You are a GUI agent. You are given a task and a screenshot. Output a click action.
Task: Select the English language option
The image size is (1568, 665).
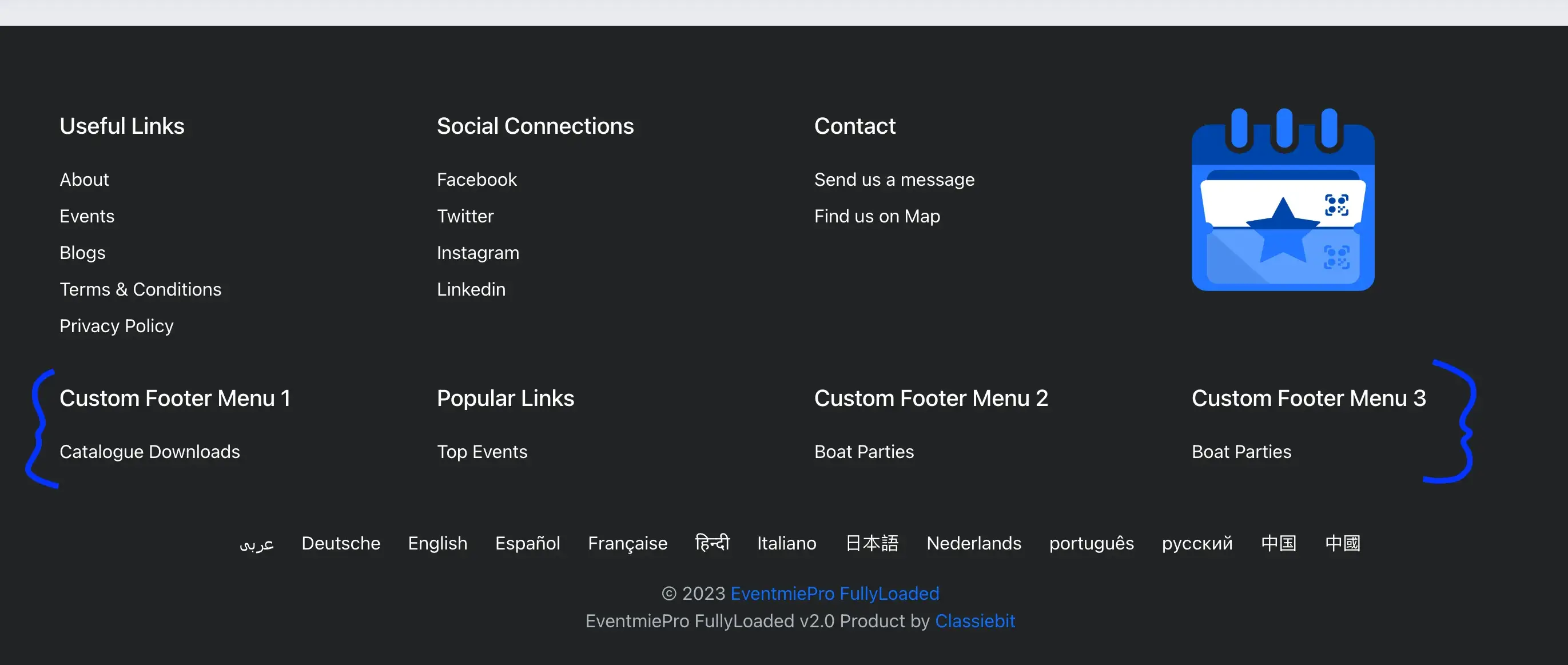coord(437,543)
